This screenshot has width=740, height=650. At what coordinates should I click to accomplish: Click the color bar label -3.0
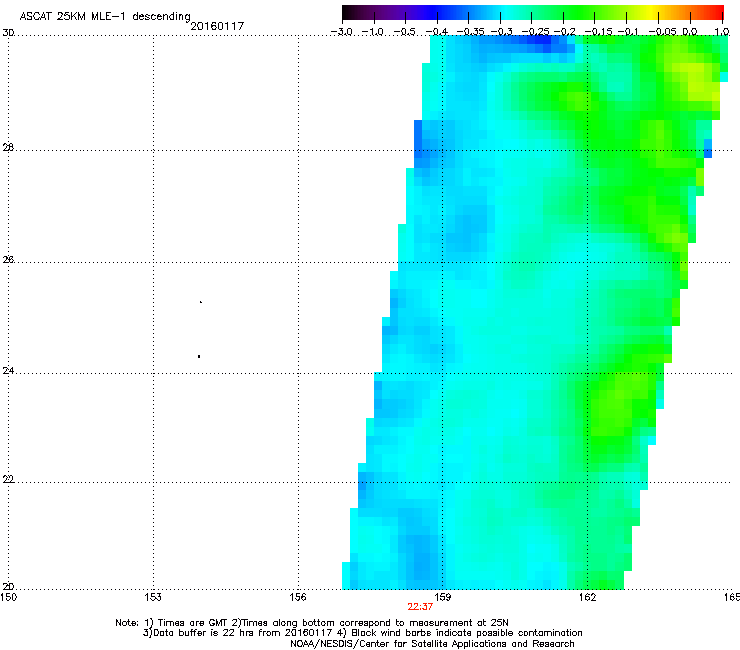click(x=342, y=32)
